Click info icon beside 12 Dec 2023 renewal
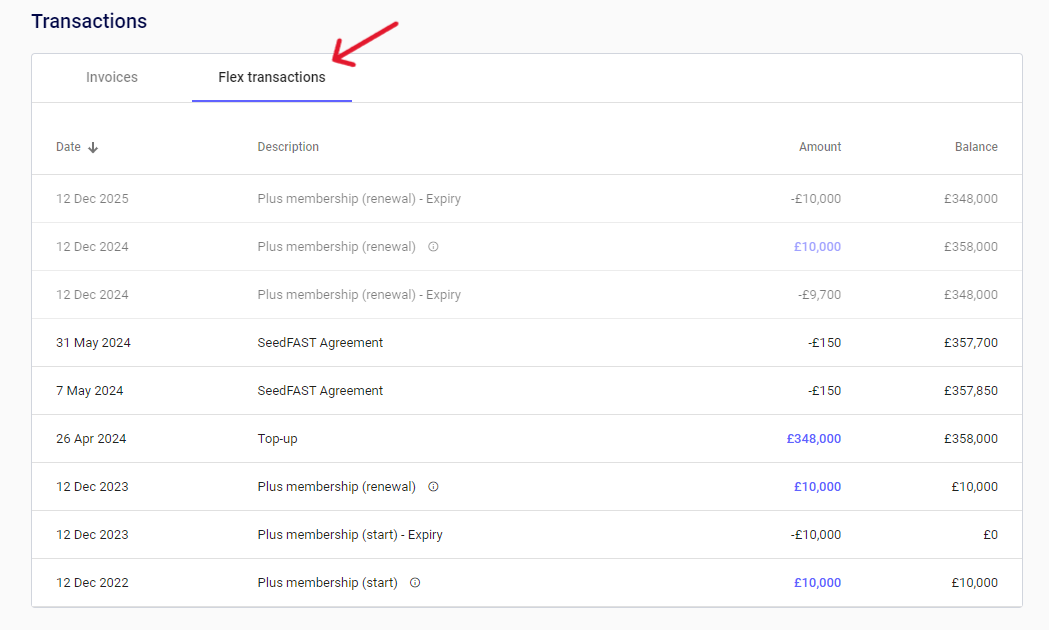Viewport: 1049px width, 630px height. click(x=433, y=487)
